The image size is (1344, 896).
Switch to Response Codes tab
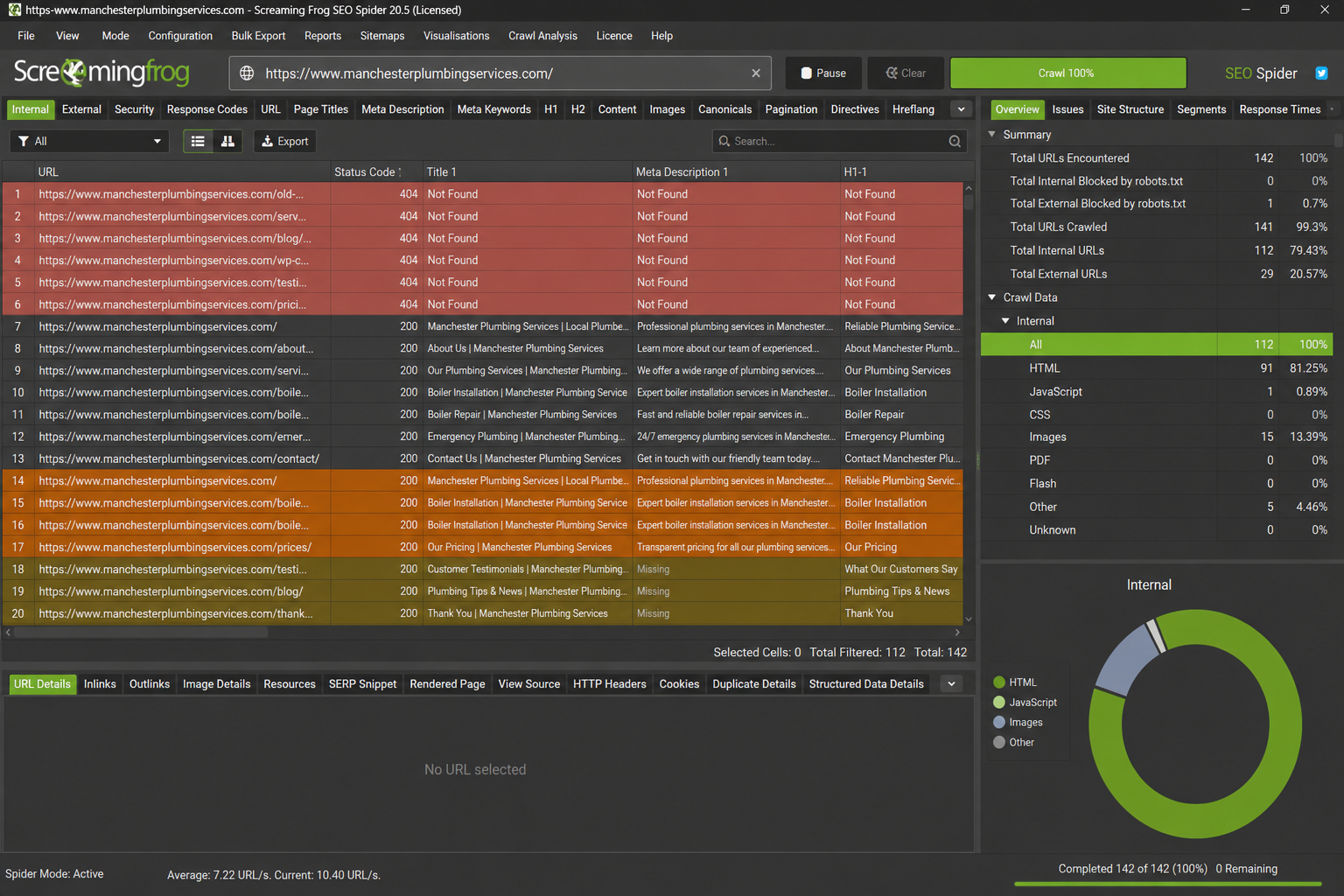pyautogui.click(x=207, y=109)
